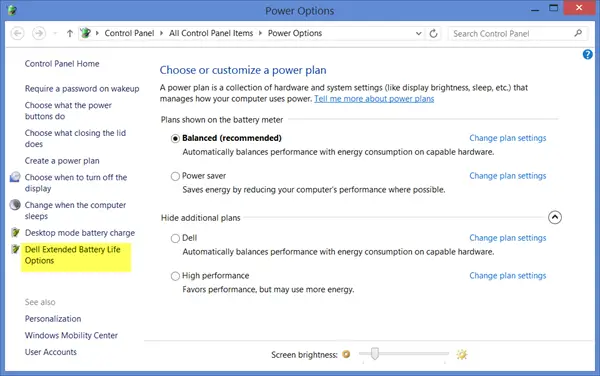Close the Power Options window
Screen dimensions: 600x376
[x=579, y=8]
